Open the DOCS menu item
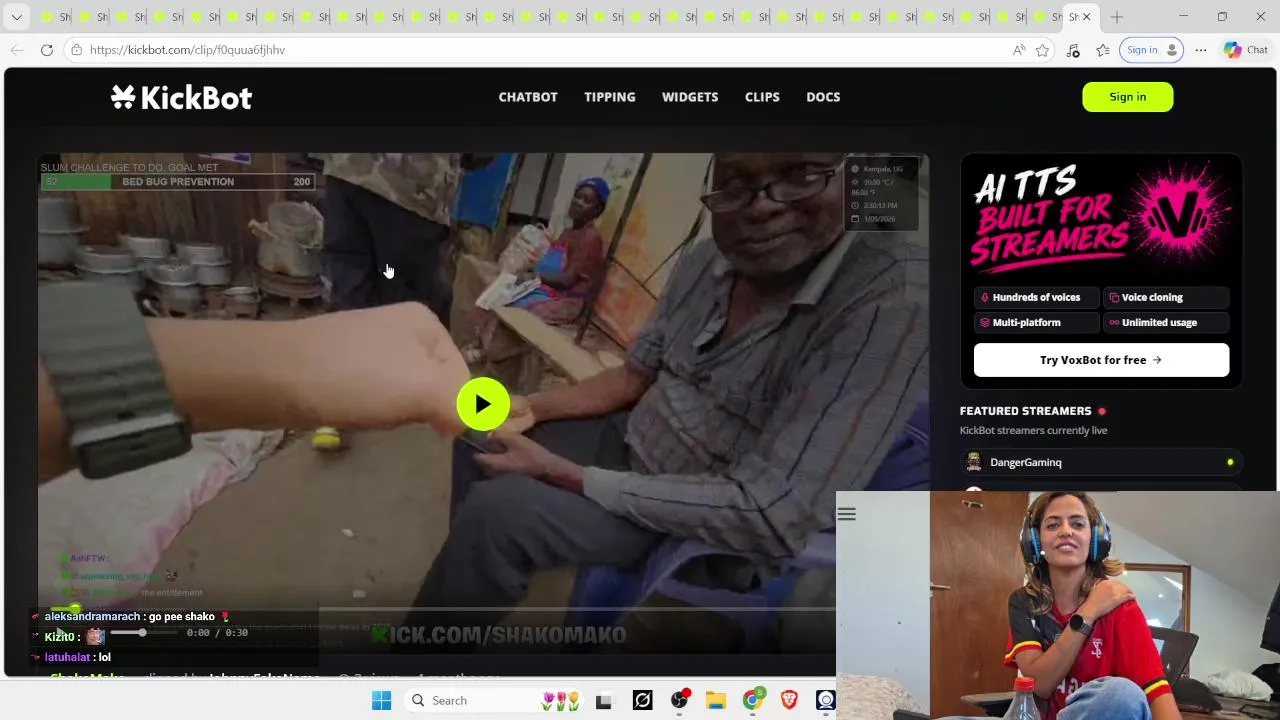 pos(823,97)
